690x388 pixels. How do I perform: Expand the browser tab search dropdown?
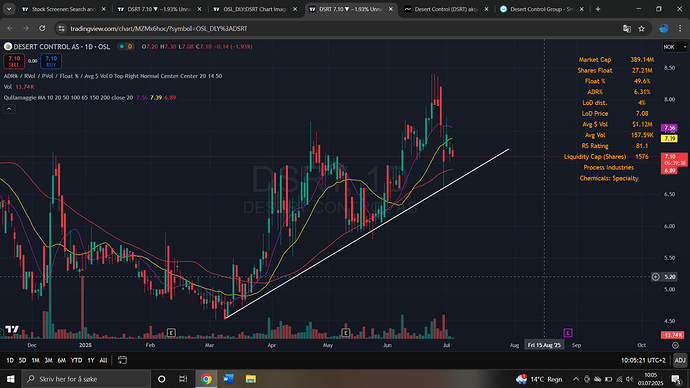9,9
